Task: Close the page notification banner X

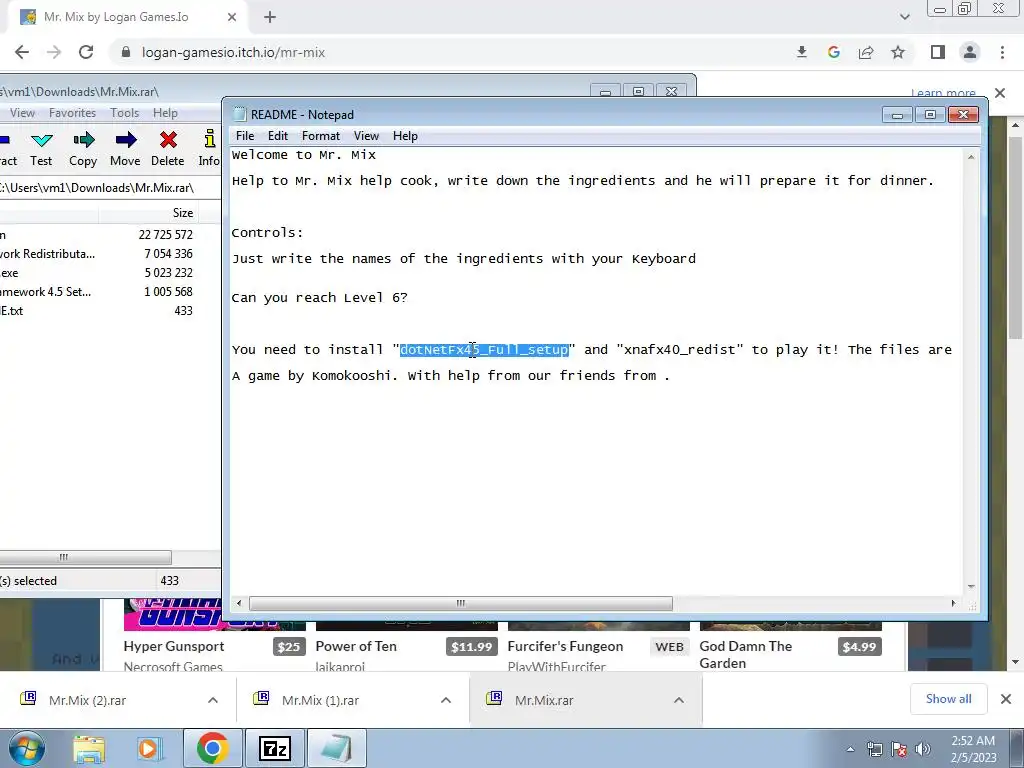Action: (x=1000, y=93)
